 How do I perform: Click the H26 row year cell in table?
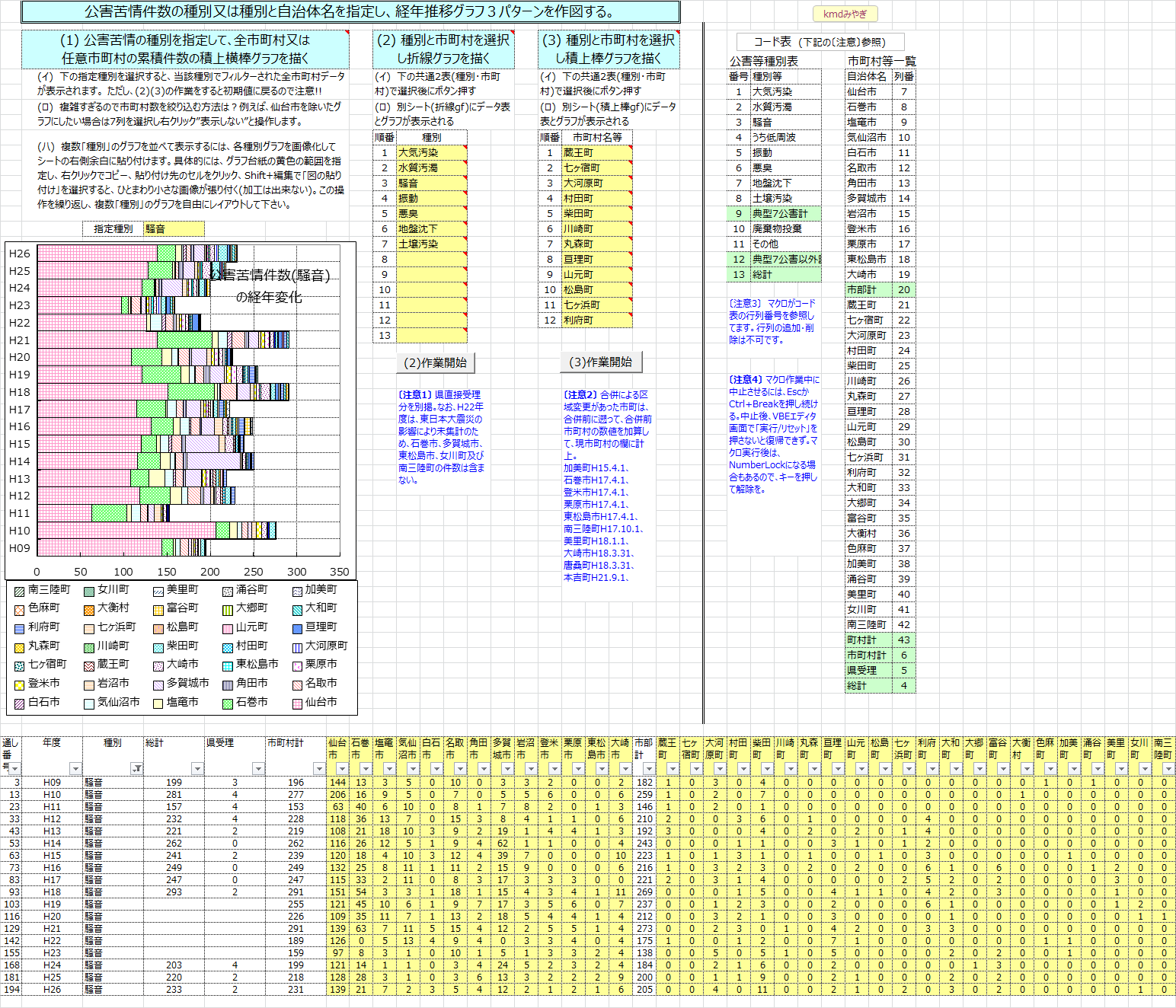52,989
